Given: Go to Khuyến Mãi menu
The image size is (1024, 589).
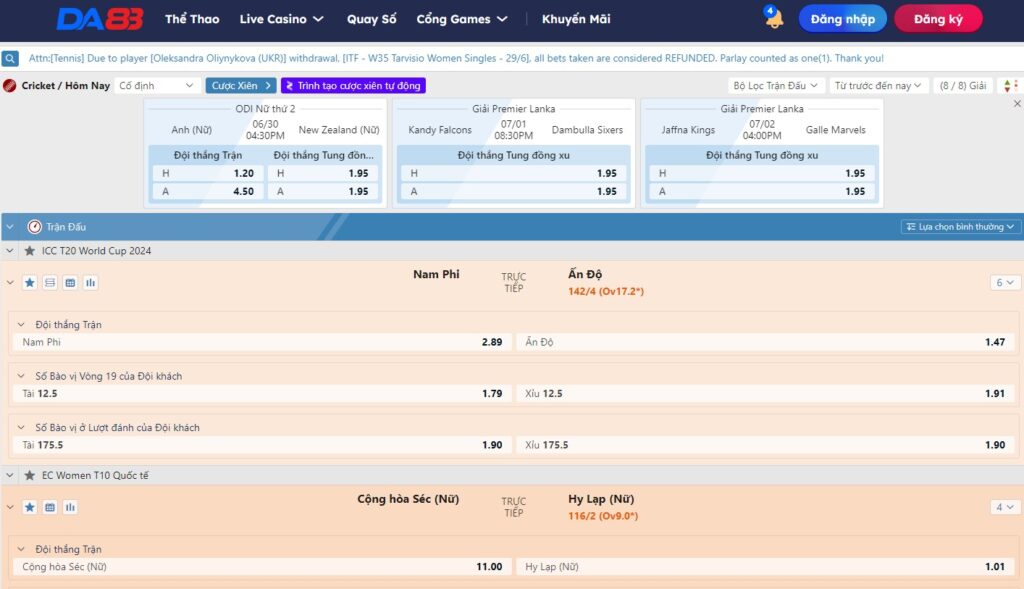Looking at the screenshot, I should [576, 19].
